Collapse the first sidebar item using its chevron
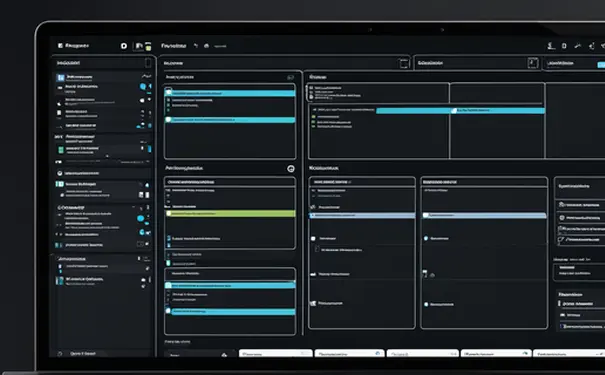The width and height of the screenshot is (605, 375). (x=146, y=76)
